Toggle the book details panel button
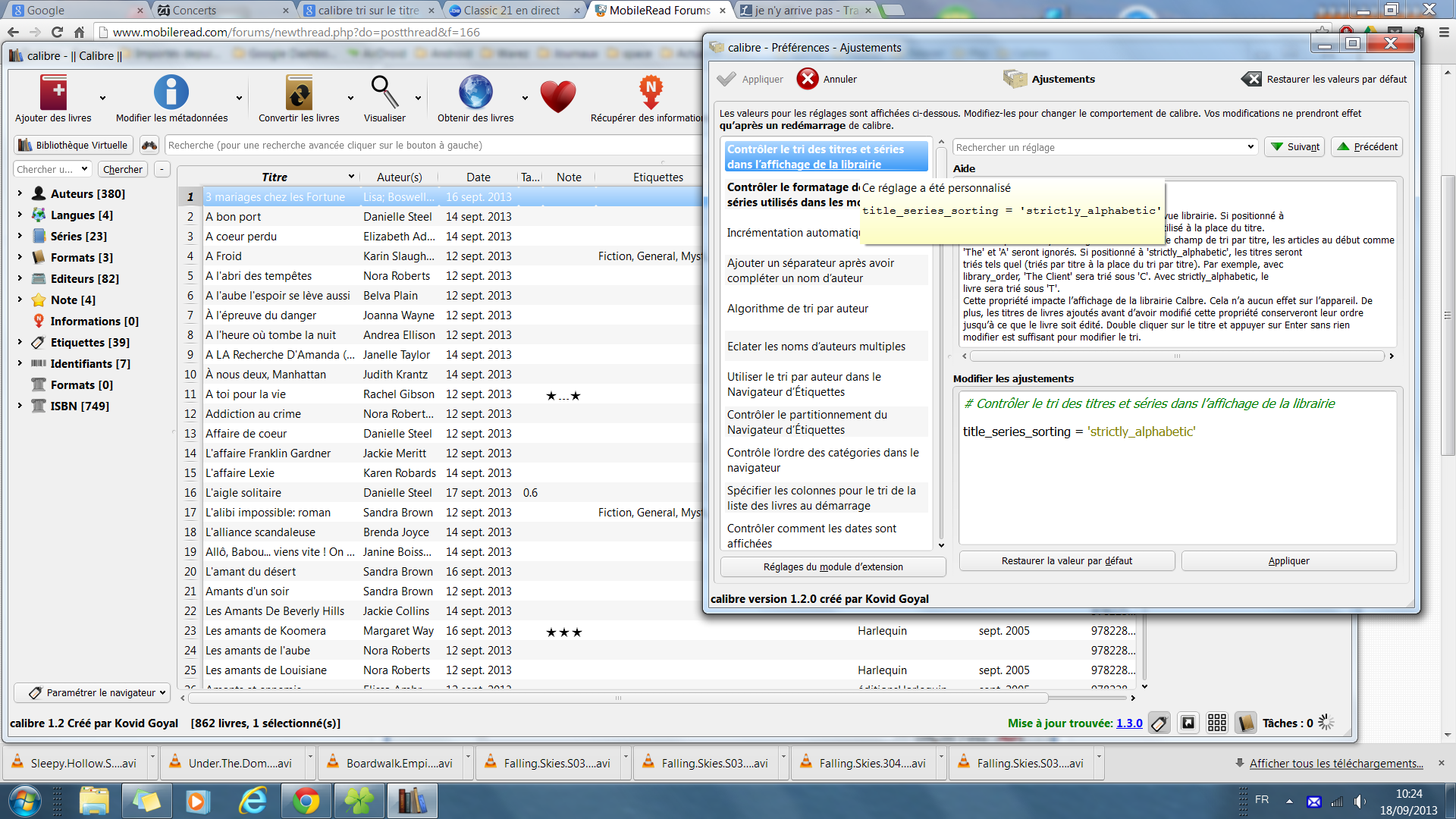Screen dimensions: 1456x819 (x=1244, y=723)
